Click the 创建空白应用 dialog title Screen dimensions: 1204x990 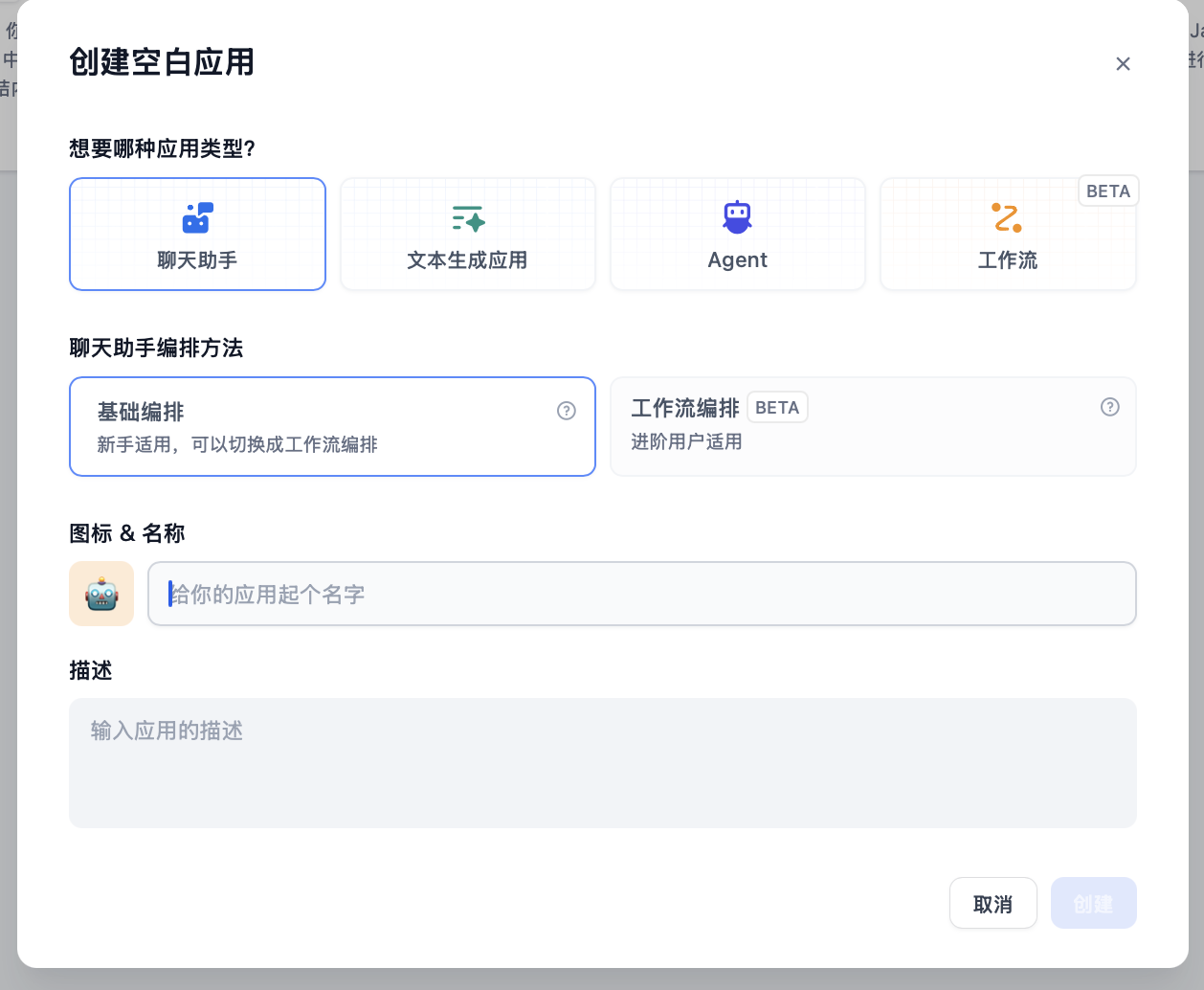161,63
